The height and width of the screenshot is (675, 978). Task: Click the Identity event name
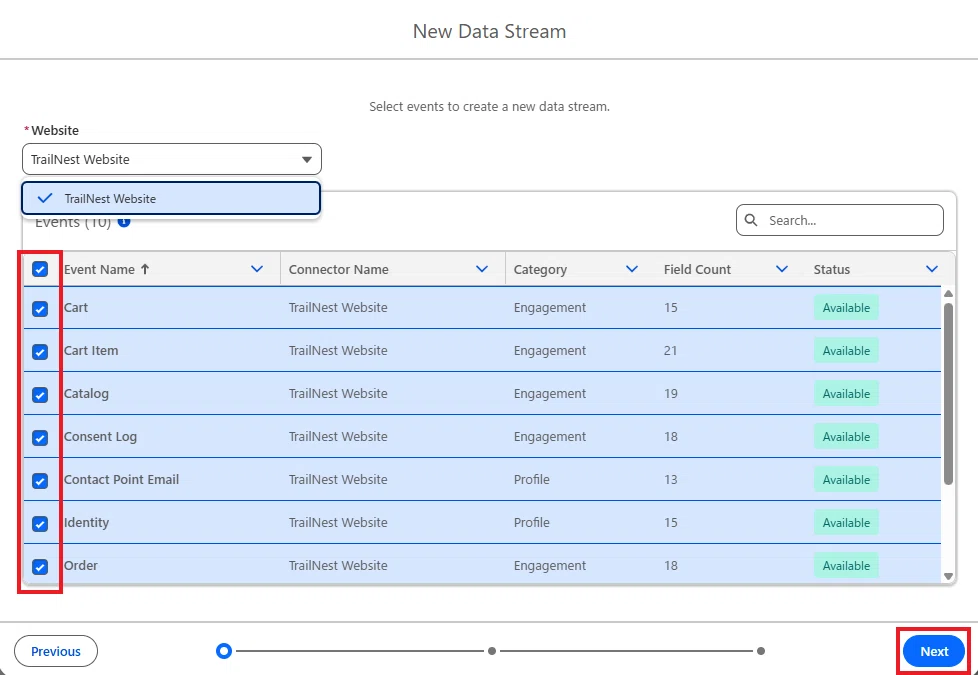(87, 523)
